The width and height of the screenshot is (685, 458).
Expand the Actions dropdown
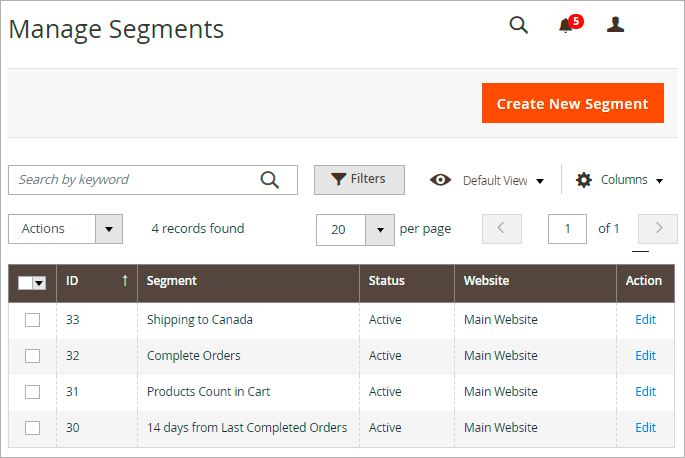click(x=109, y=229)
